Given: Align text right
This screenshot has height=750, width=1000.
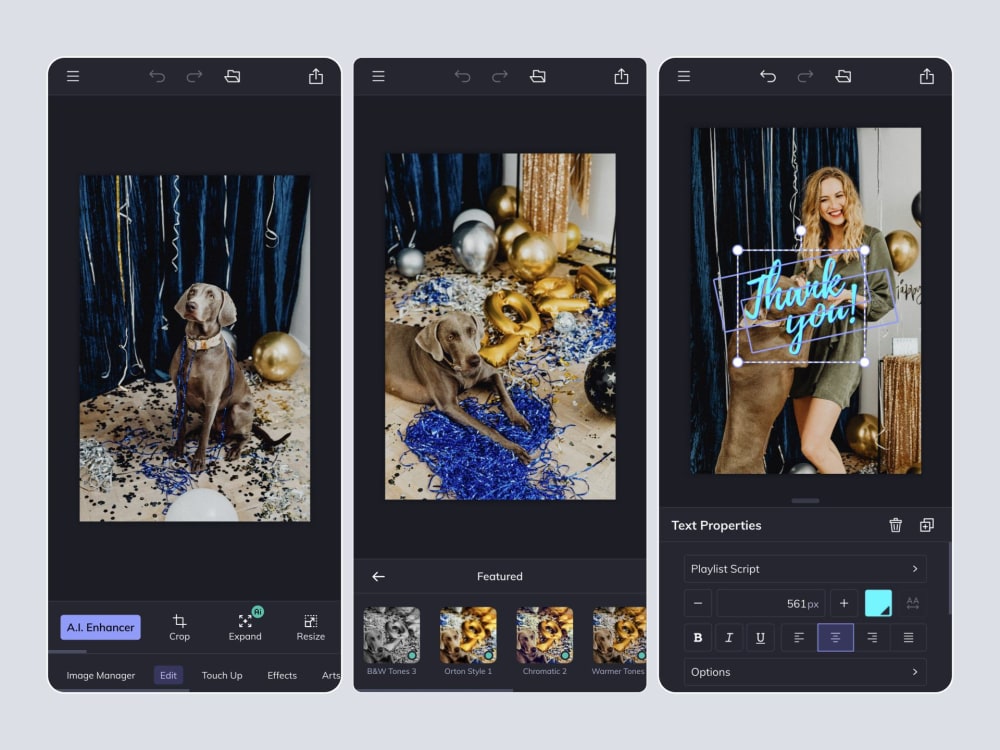Looking at the screenshot, I should coord(872,638).
